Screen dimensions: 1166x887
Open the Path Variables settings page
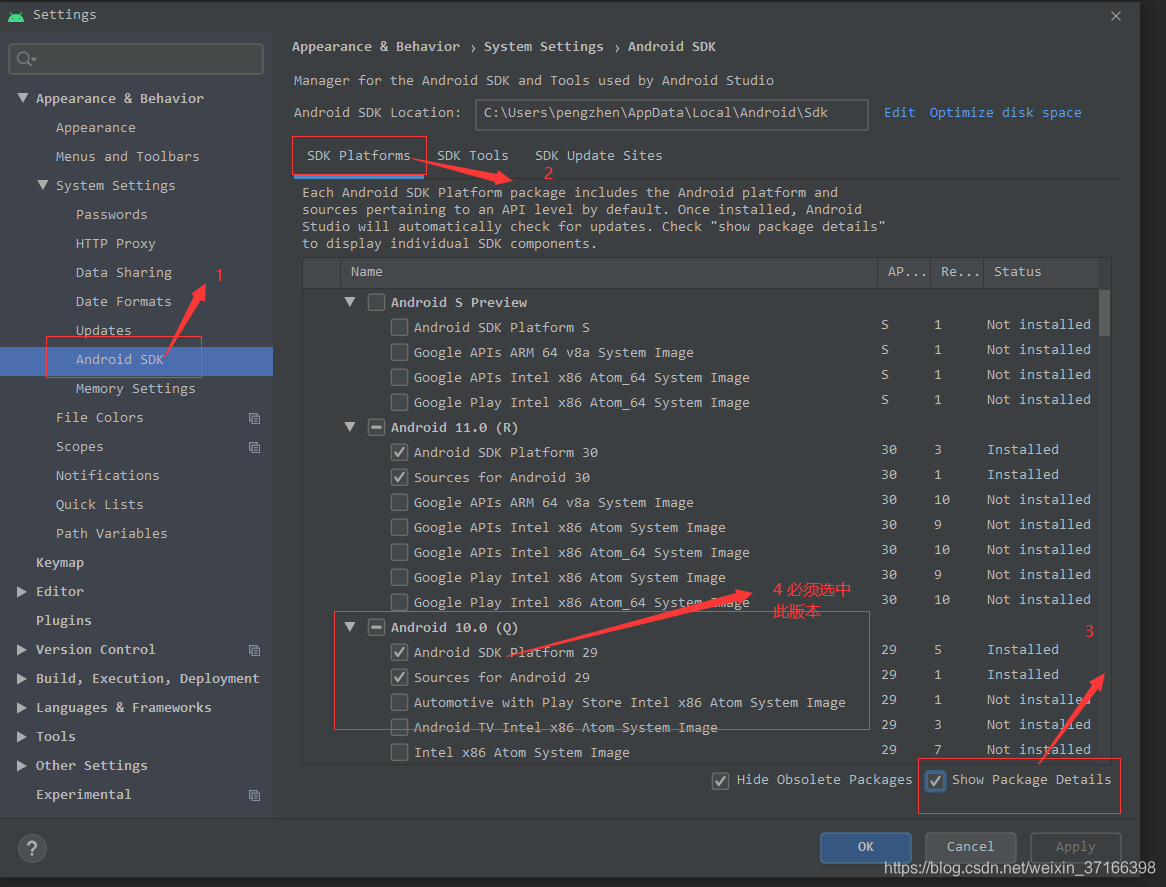tap(112, 534)
